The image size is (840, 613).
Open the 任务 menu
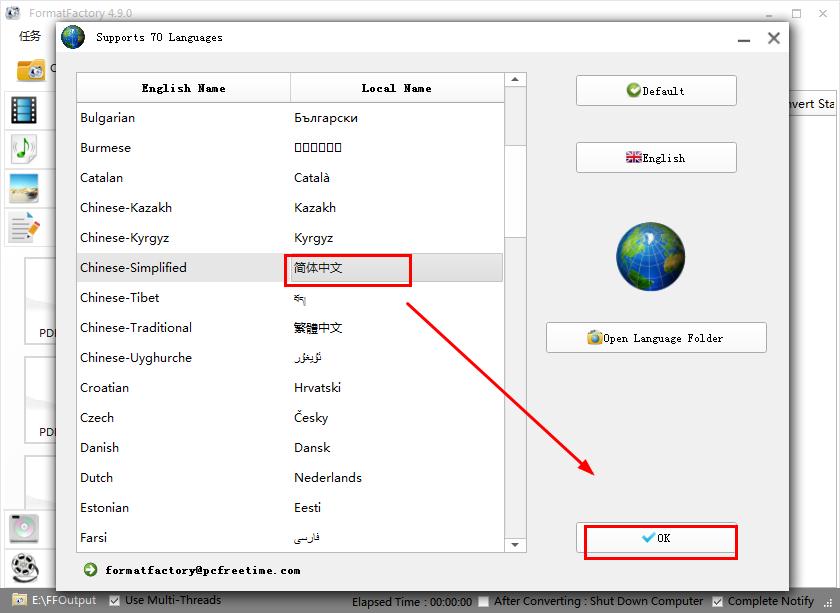coord(29,36)
